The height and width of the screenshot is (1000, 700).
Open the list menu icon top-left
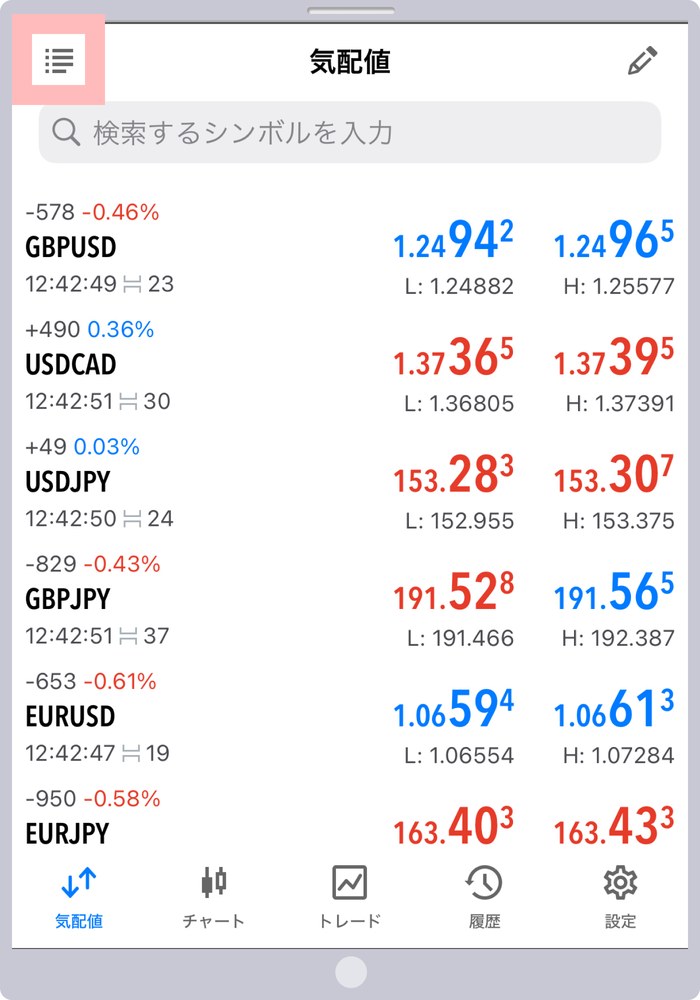tap(59, 61)
